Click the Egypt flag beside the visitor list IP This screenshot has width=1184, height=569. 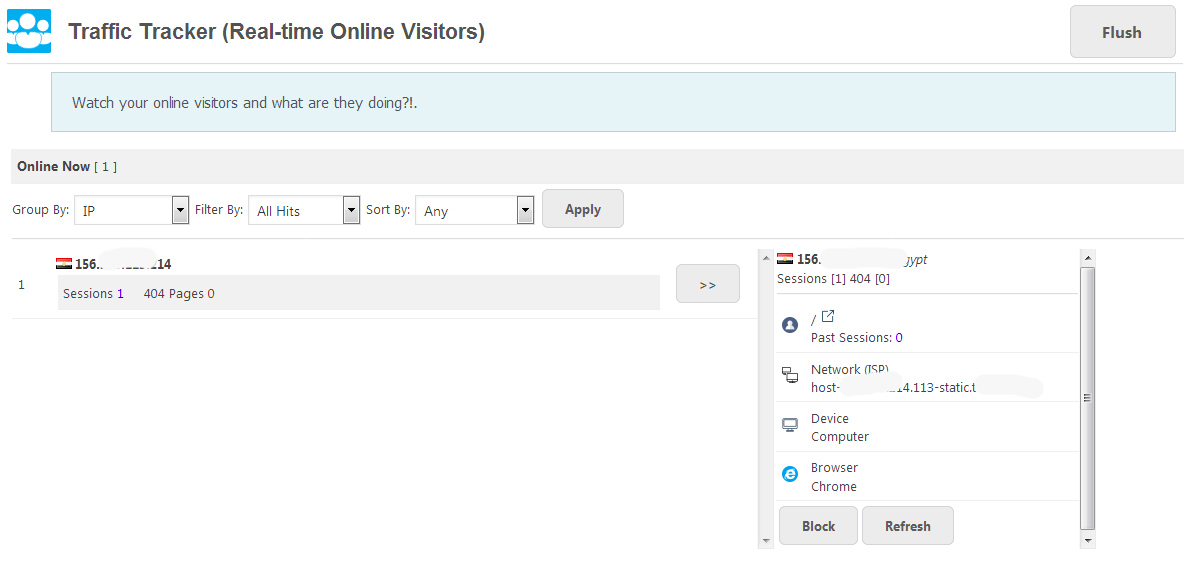pyautogui.click(x=63, y=264)
